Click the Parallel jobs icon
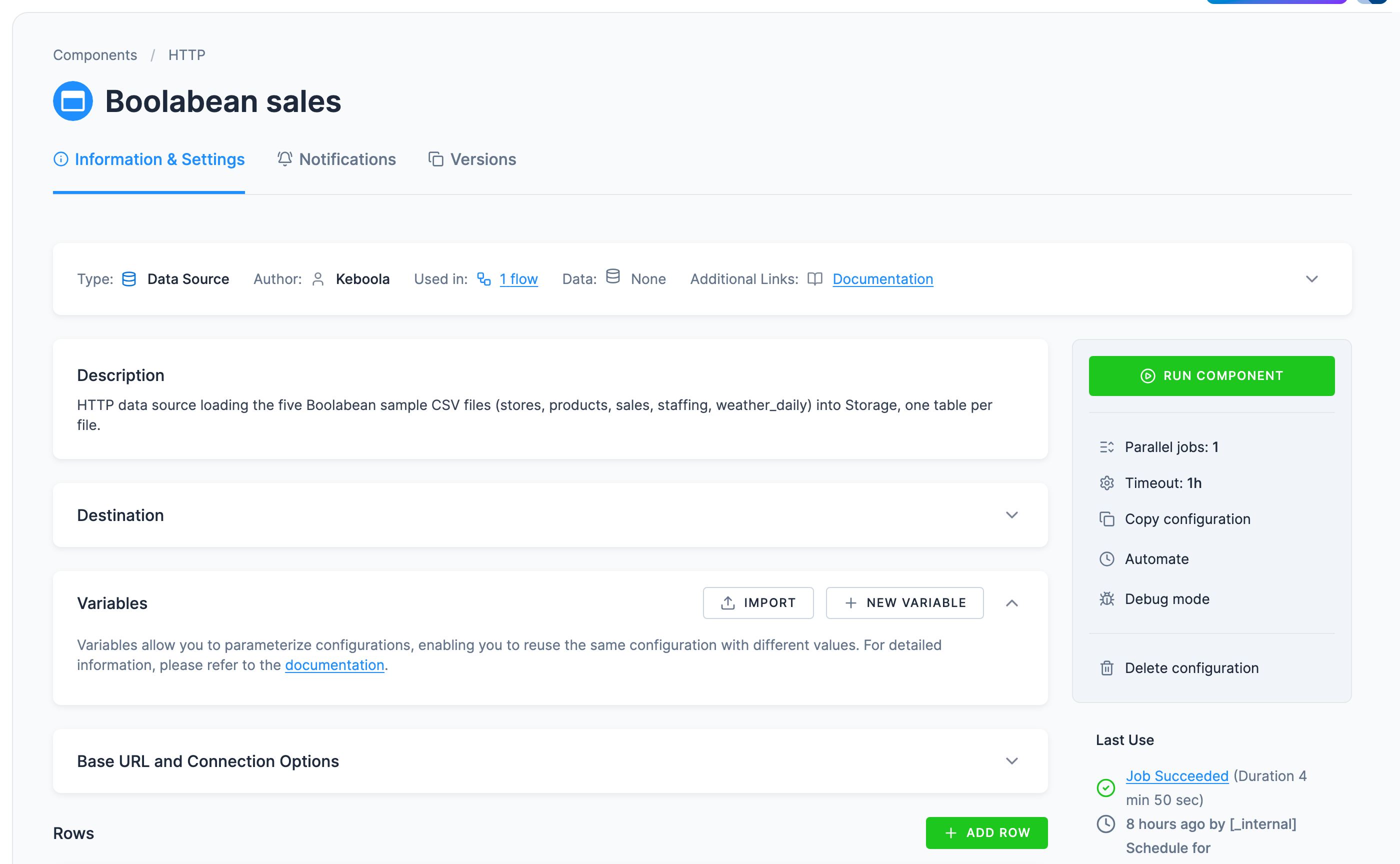 (1107, 447)
